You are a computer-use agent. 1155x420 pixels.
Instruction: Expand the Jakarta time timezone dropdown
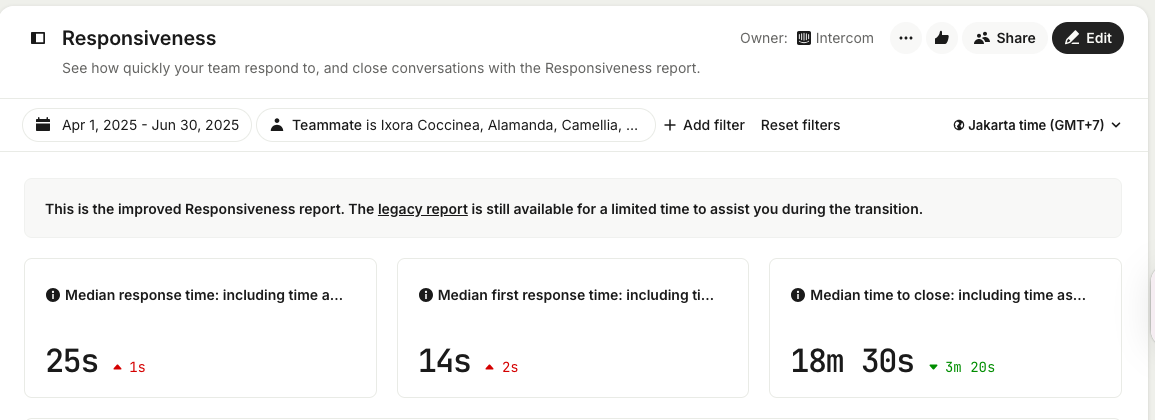[x=1037, y=125]
